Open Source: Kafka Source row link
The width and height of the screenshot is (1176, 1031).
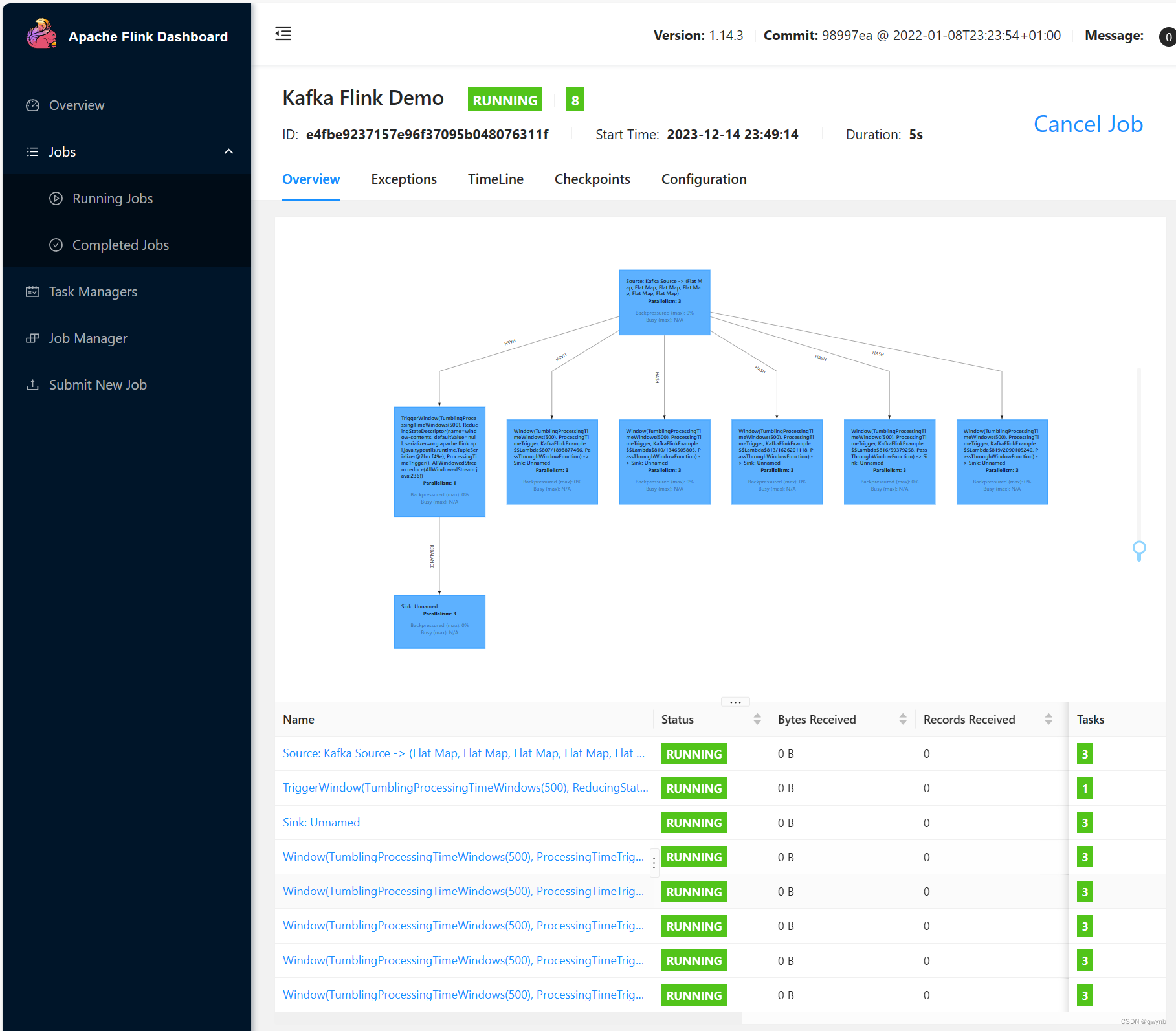click(463, 753)
